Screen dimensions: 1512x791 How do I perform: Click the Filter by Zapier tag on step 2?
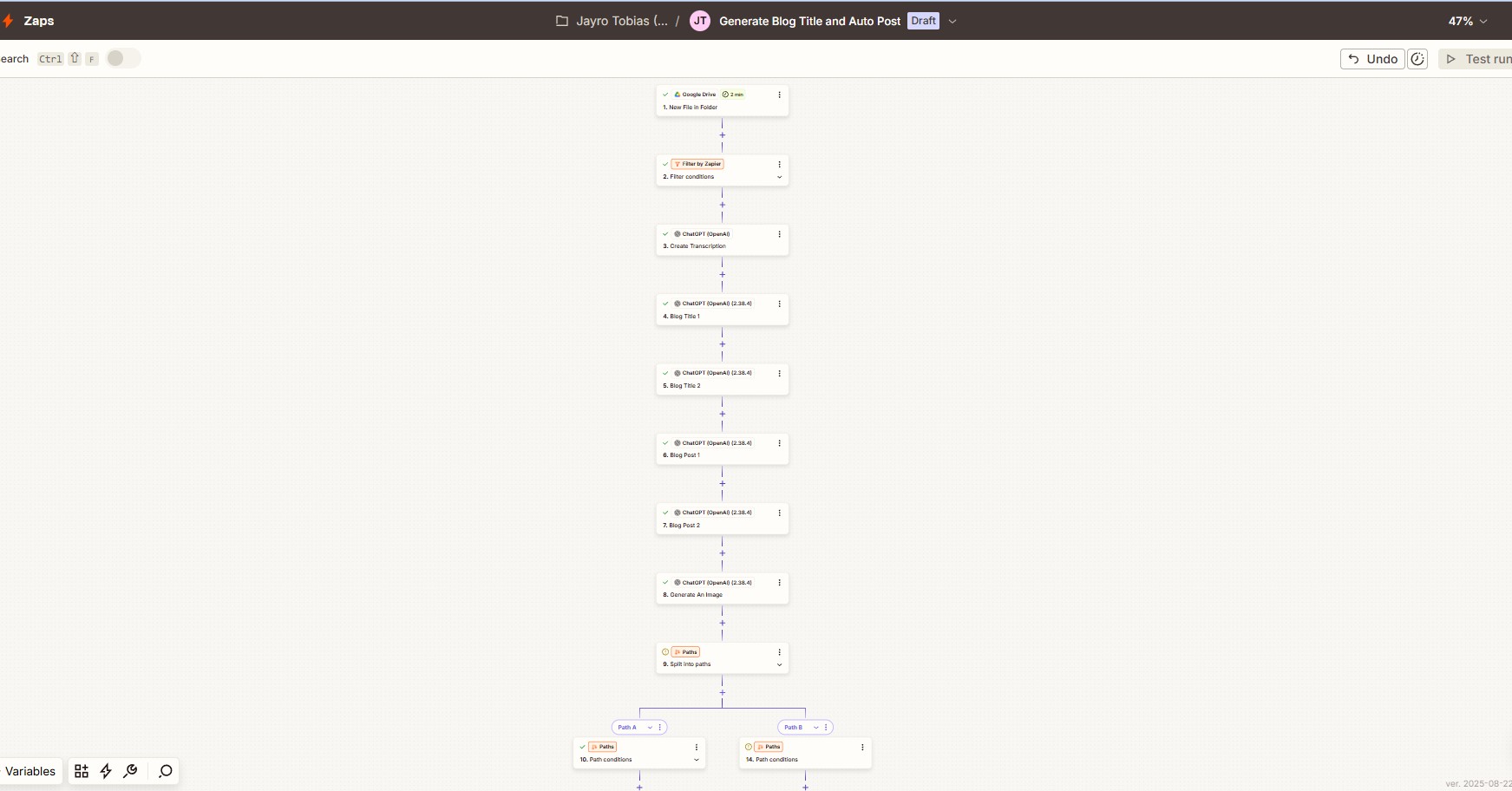[x=697, y=164]
